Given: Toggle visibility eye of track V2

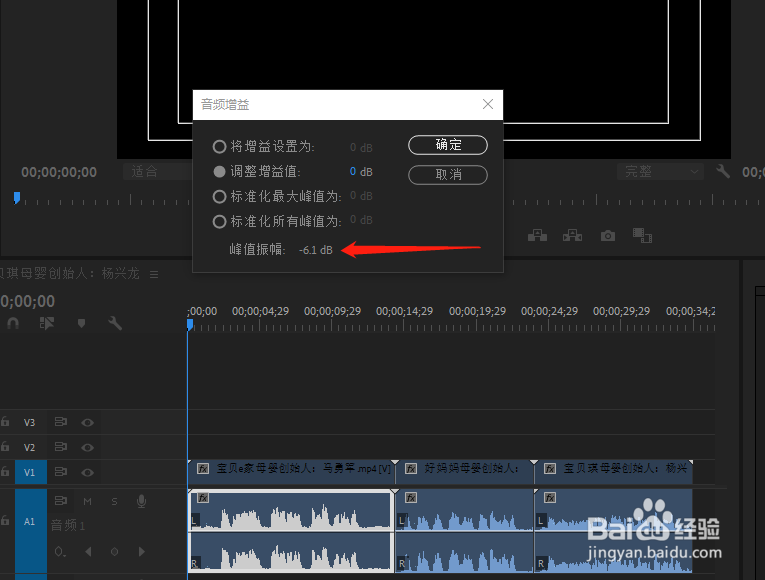Looking at the screenshot, I should click(88, 447).
